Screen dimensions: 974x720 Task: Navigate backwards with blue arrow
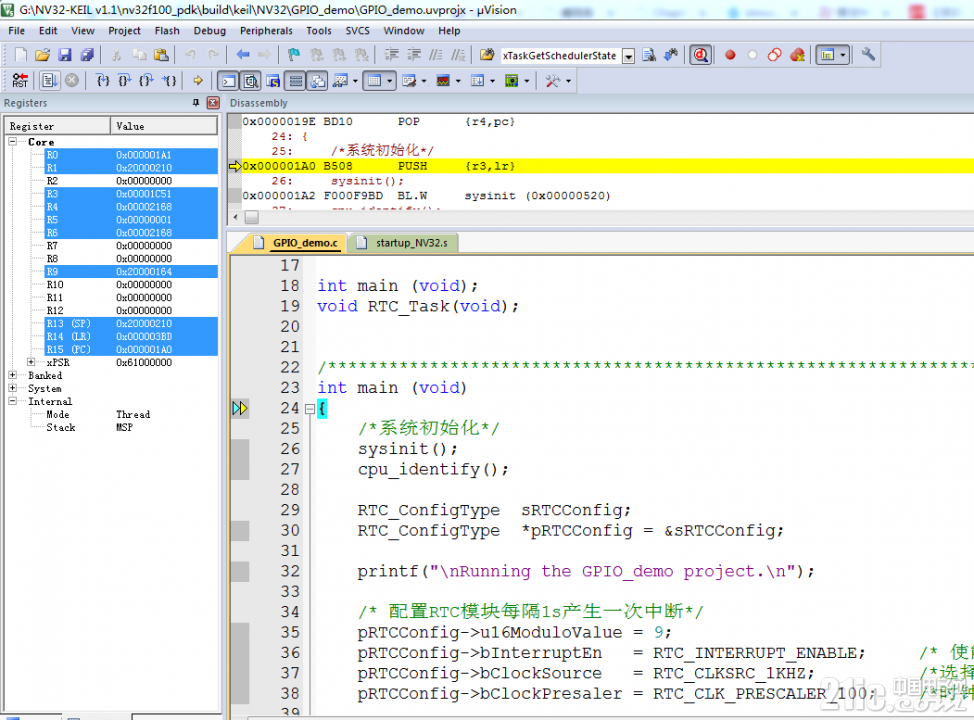pyautogui.click(x=243, y=55)
